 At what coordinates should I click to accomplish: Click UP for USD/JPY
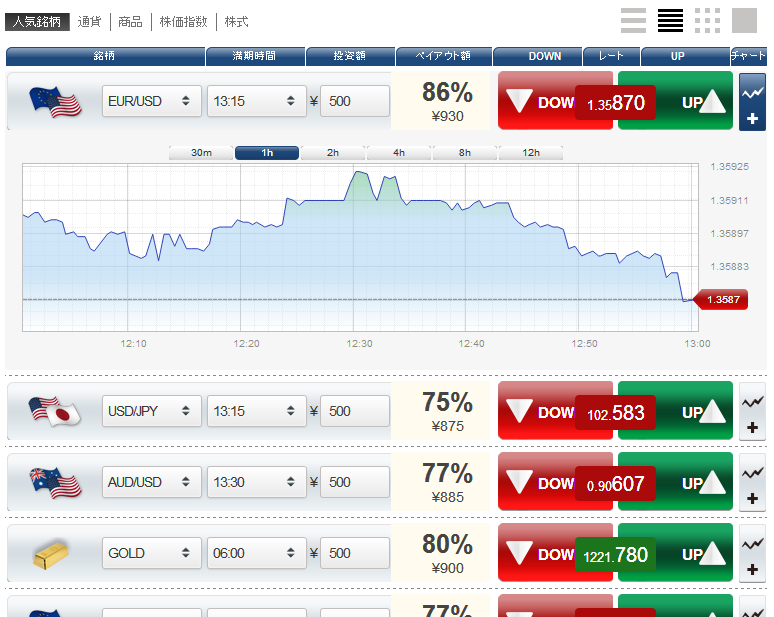pos(695,410)
